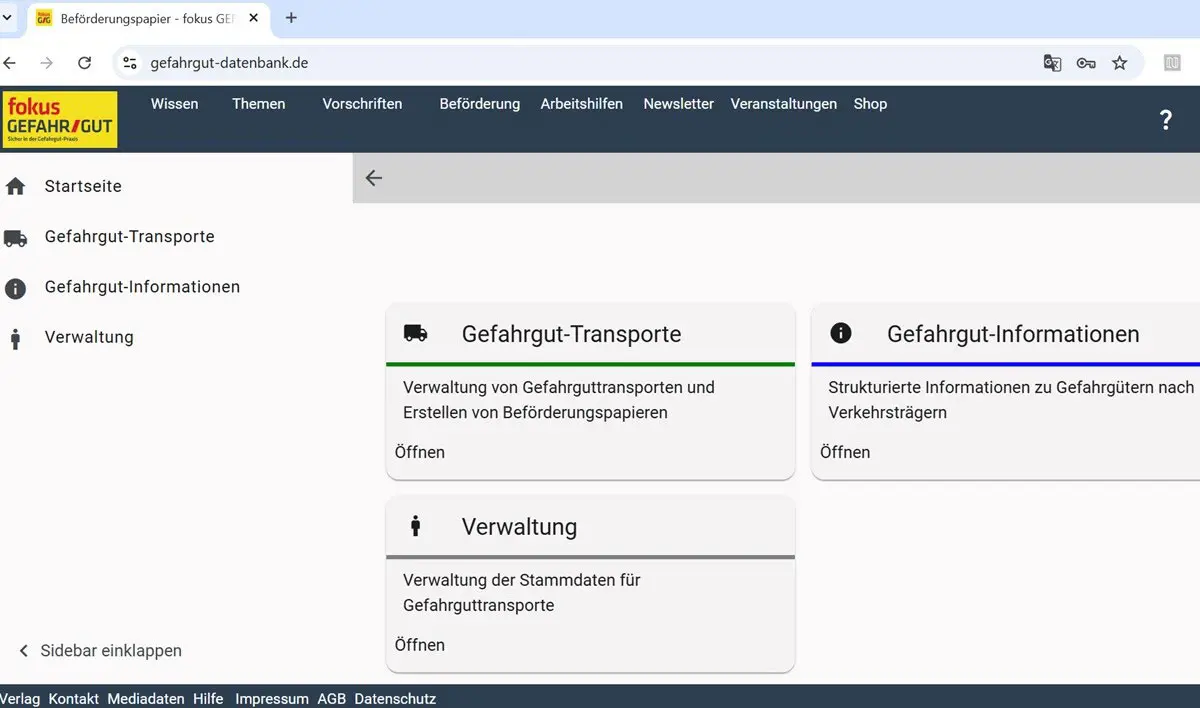Bookmark the page using the star icon
Image resolution: width=1200 pixels, height=708 pixels.
point(1120,62)
